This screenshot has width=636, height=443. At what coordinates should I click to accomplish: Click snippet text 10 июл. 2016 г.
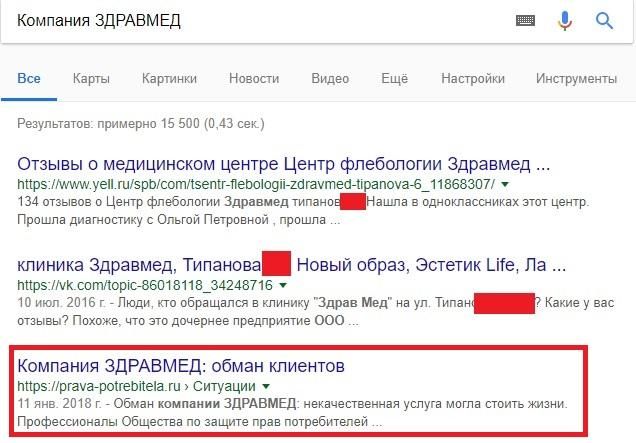click(x=62, y=303)
